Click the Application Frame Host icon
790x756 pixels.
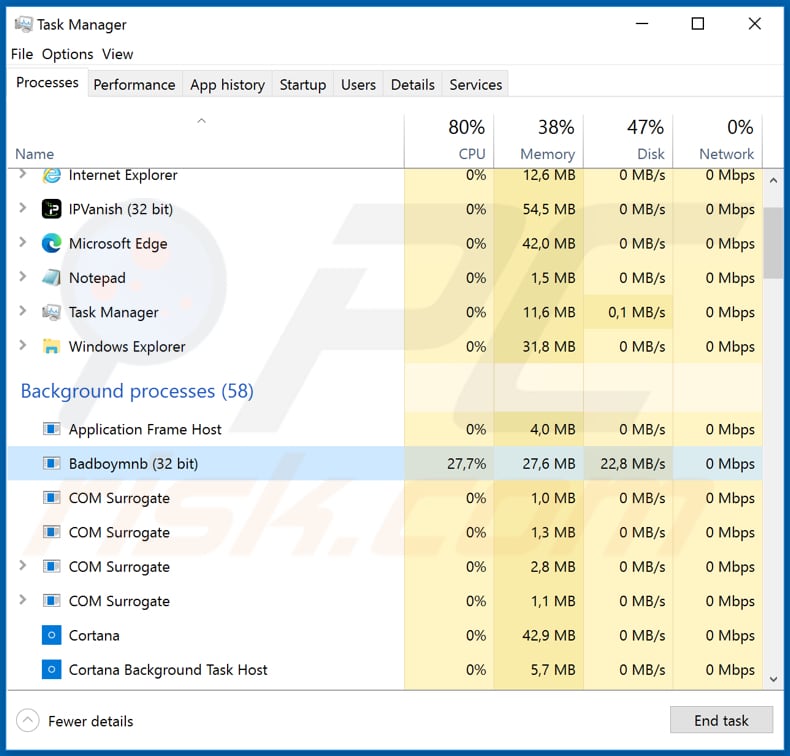click(x=51, y=429)
